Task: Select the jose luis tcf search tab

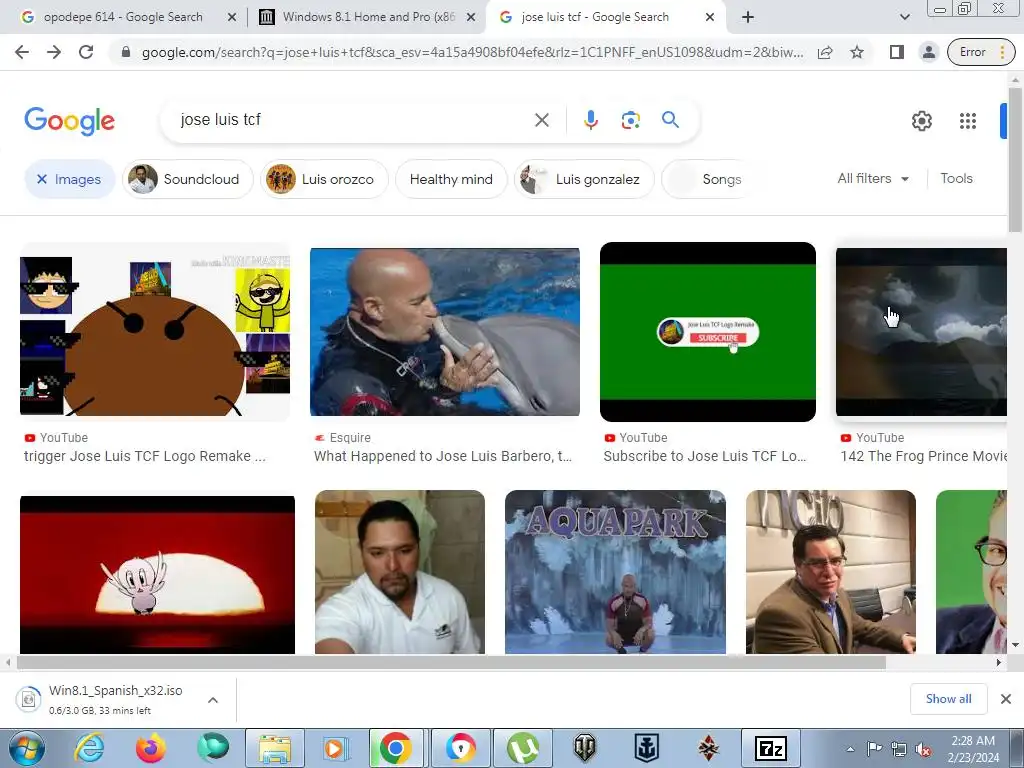Action: [x=595, y=17]
